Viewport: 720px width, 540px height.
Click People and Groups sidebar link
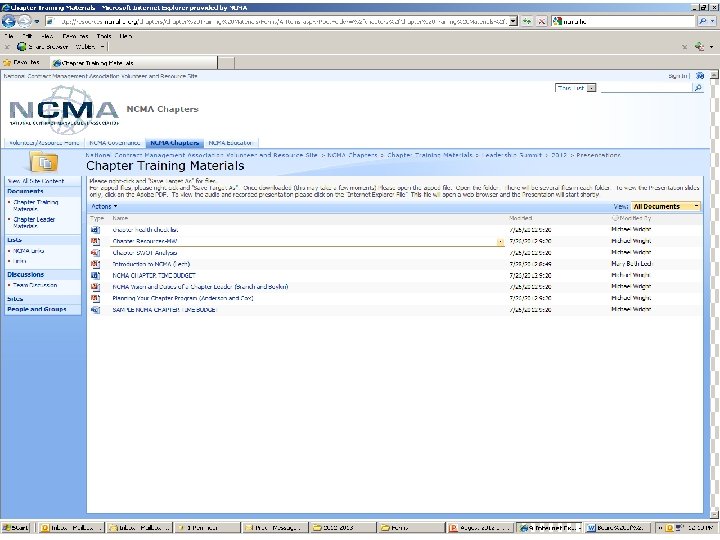(37, 309)
